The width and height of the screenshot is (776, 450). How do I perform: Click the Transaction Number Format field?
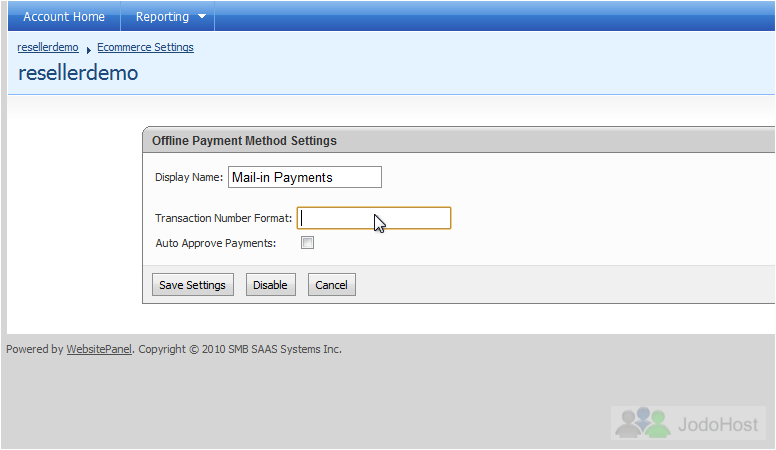point(374,218)
